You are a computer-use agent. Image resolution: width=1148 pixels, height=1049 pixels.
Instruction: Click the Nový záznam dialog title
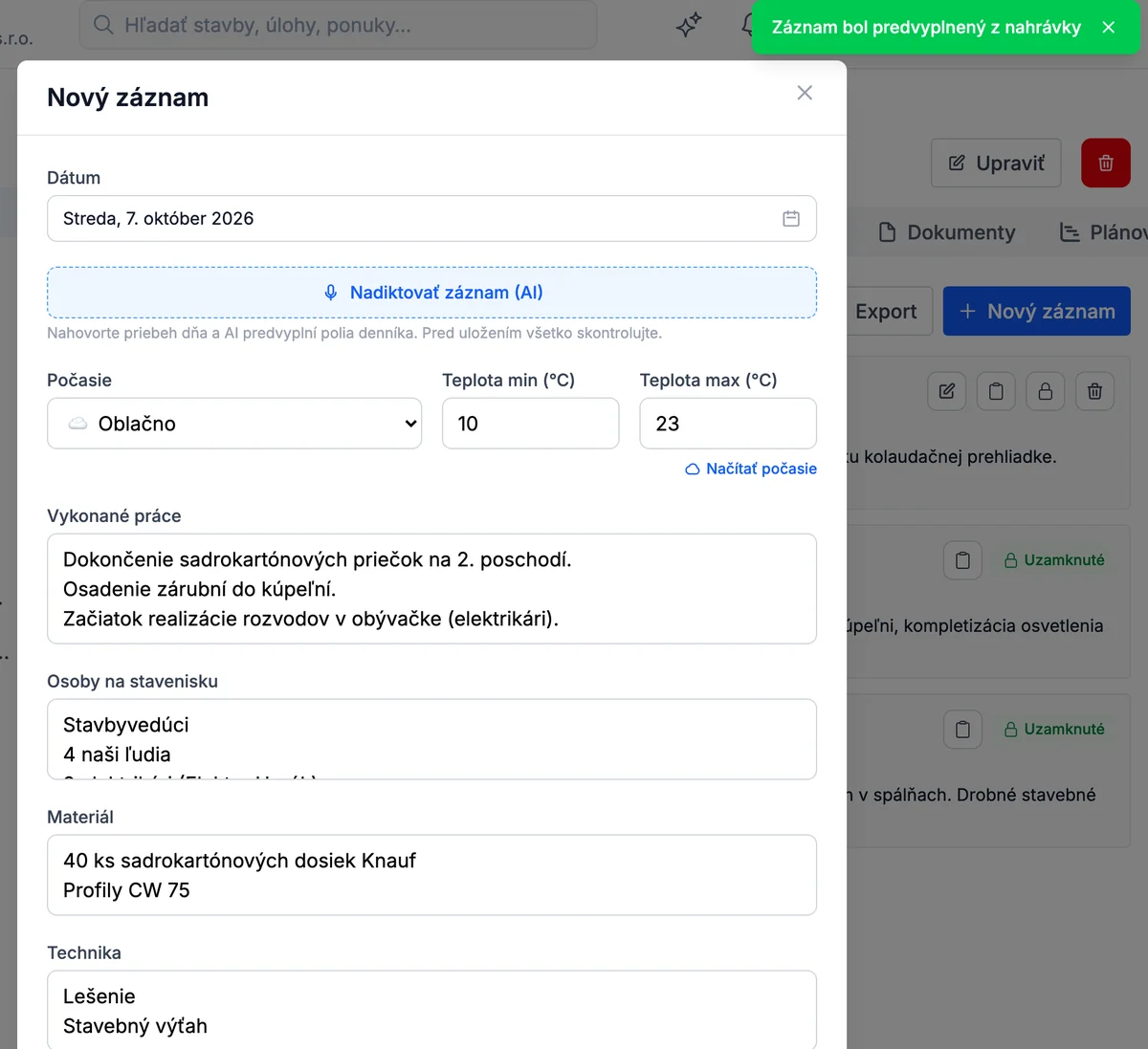coord(128,98)
